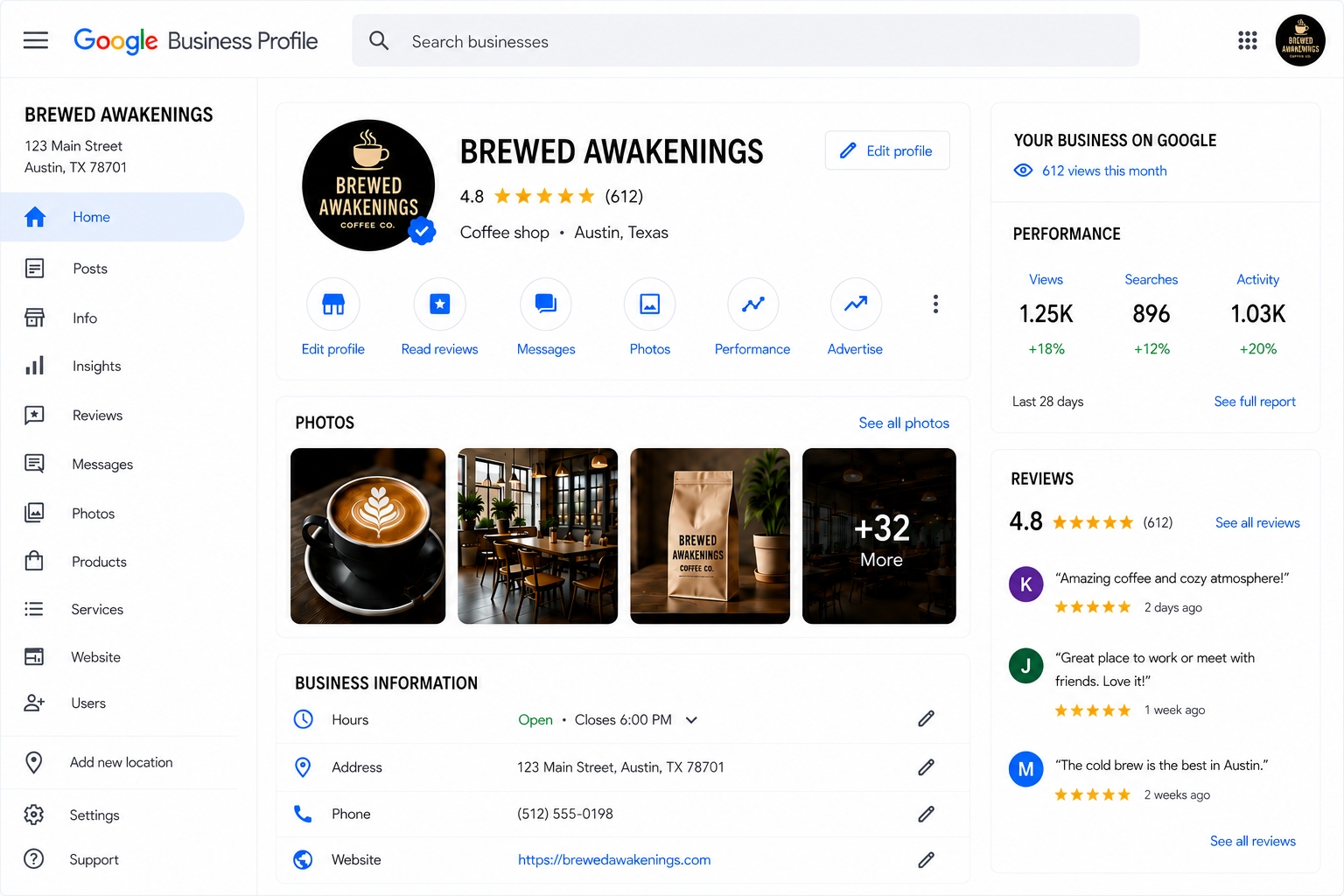Viewport: 1344px width, 896px height.
Task: Click the Searches 896 metric
Action: click(1151, 314)
